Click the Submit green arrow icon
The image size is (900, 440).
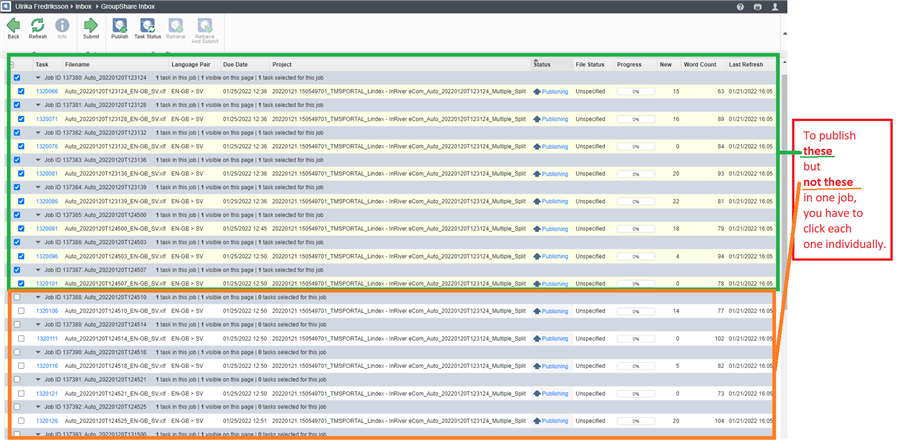coord(91,25)
